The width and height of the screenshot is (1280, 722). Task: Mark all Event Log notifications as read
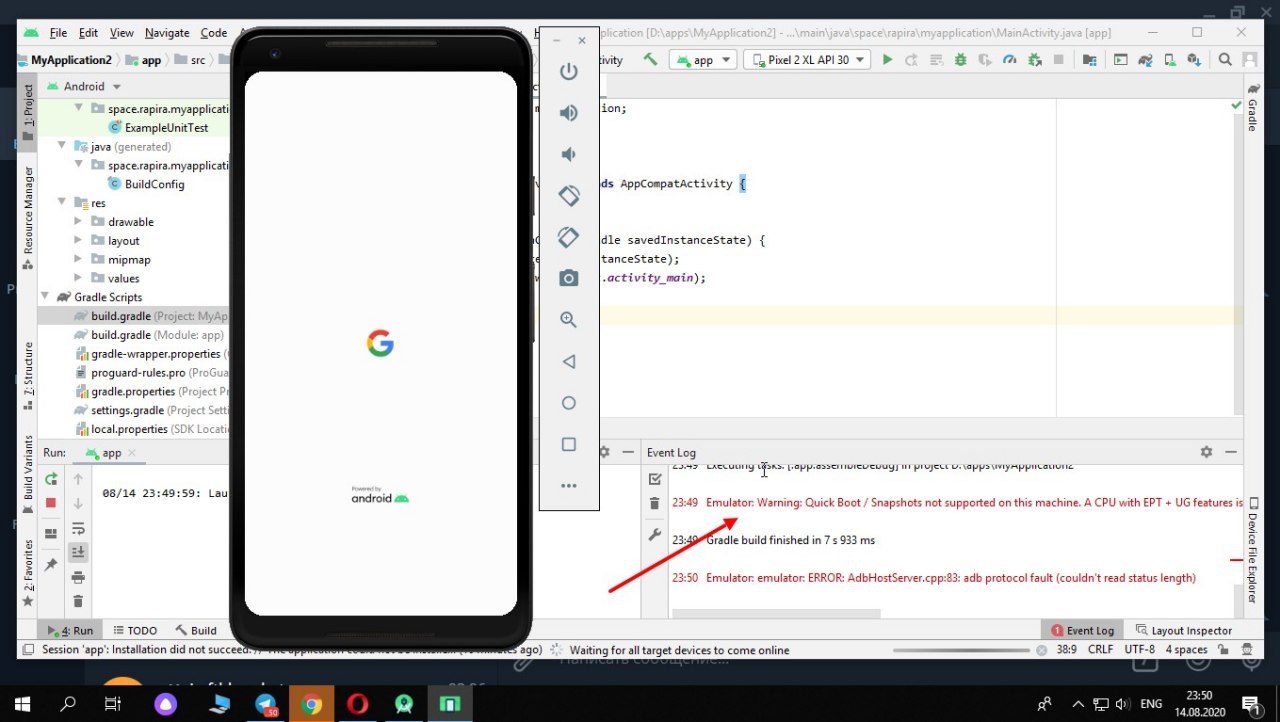tap(655, 479)
